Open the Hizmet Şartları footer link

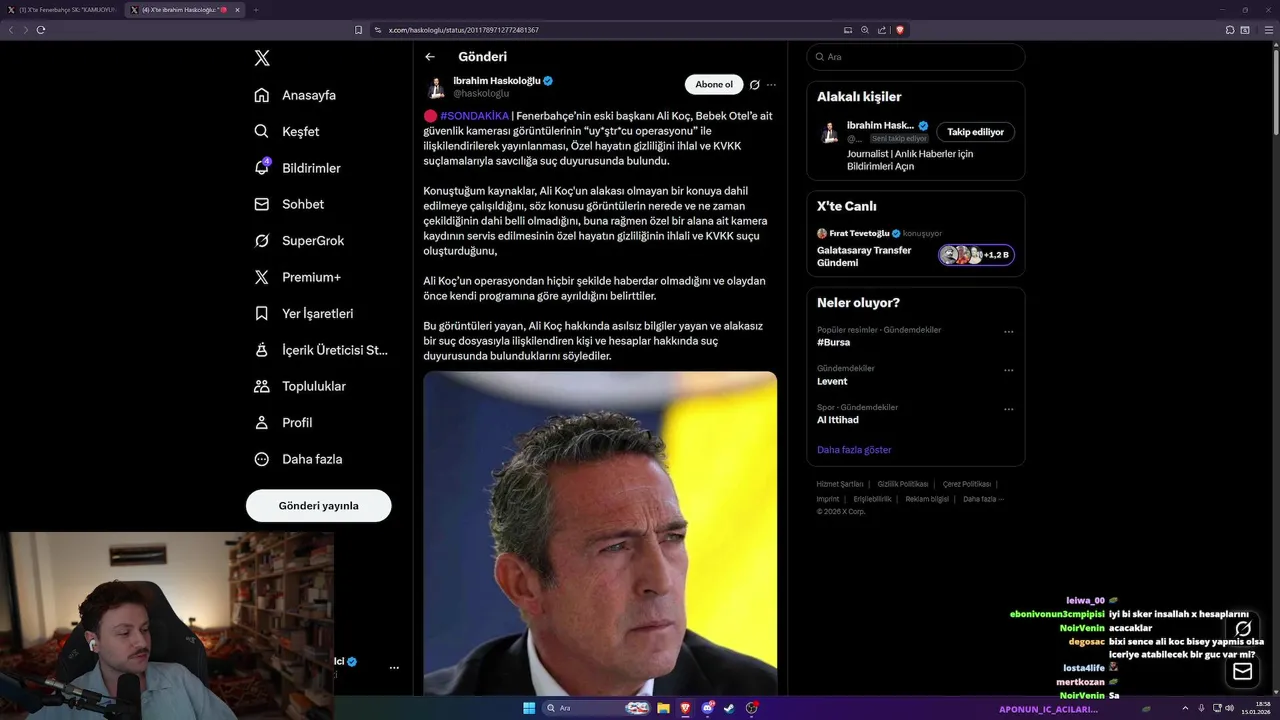(840, 484)
